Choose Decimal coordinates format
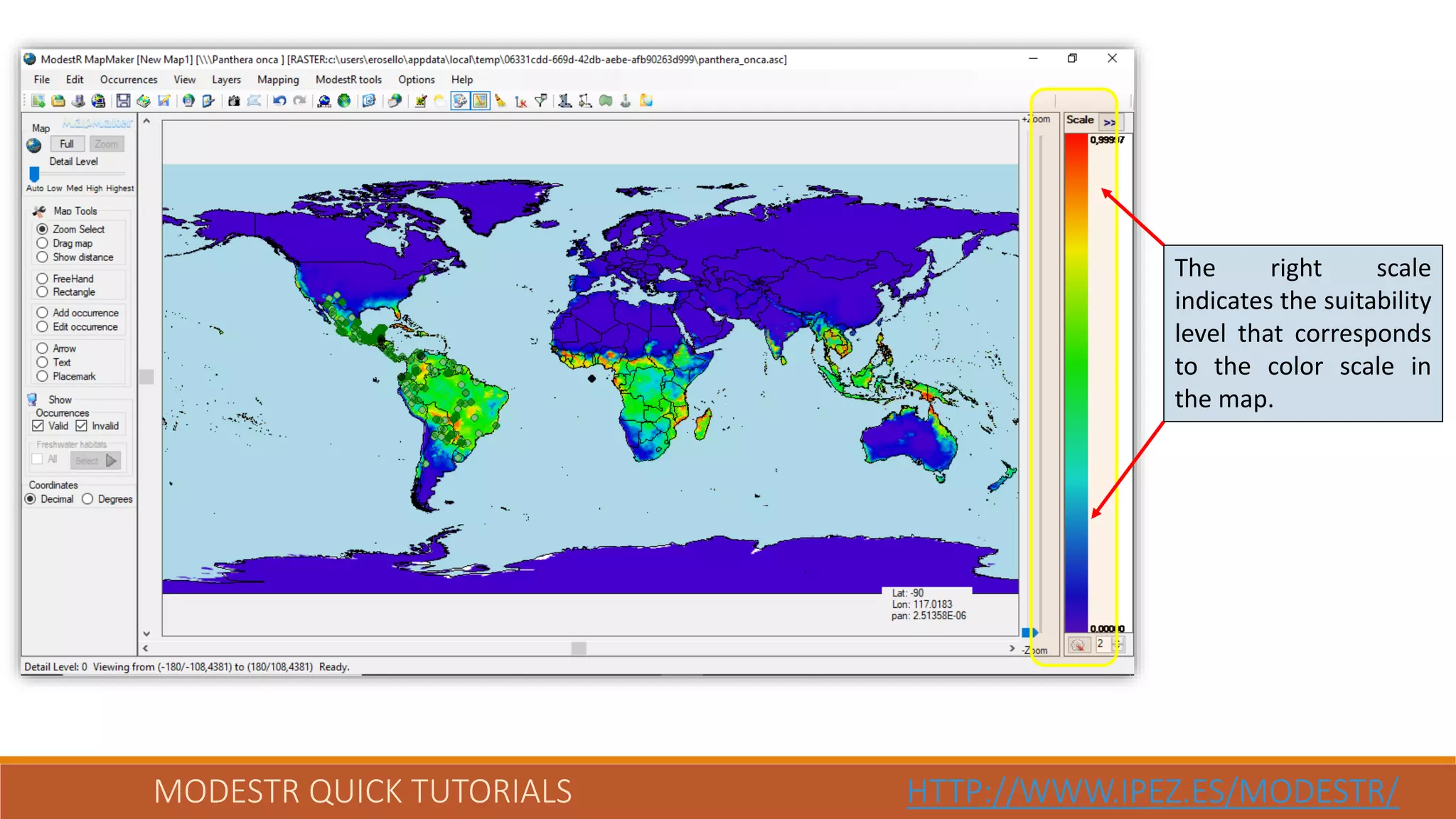The image size is (1456, 819). (x=31, y=499)
